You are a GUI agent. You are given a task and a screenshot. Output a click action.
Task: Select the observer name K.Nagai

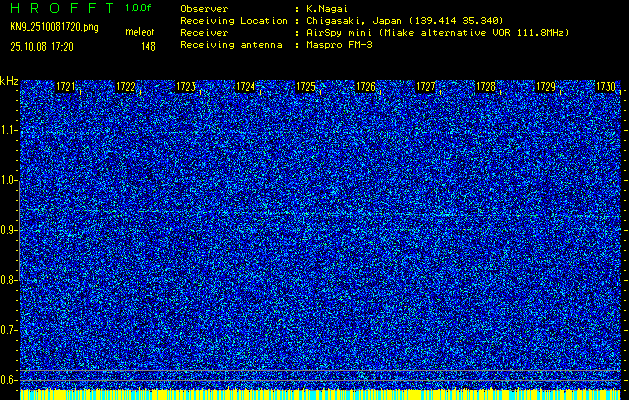coord(329,8)
